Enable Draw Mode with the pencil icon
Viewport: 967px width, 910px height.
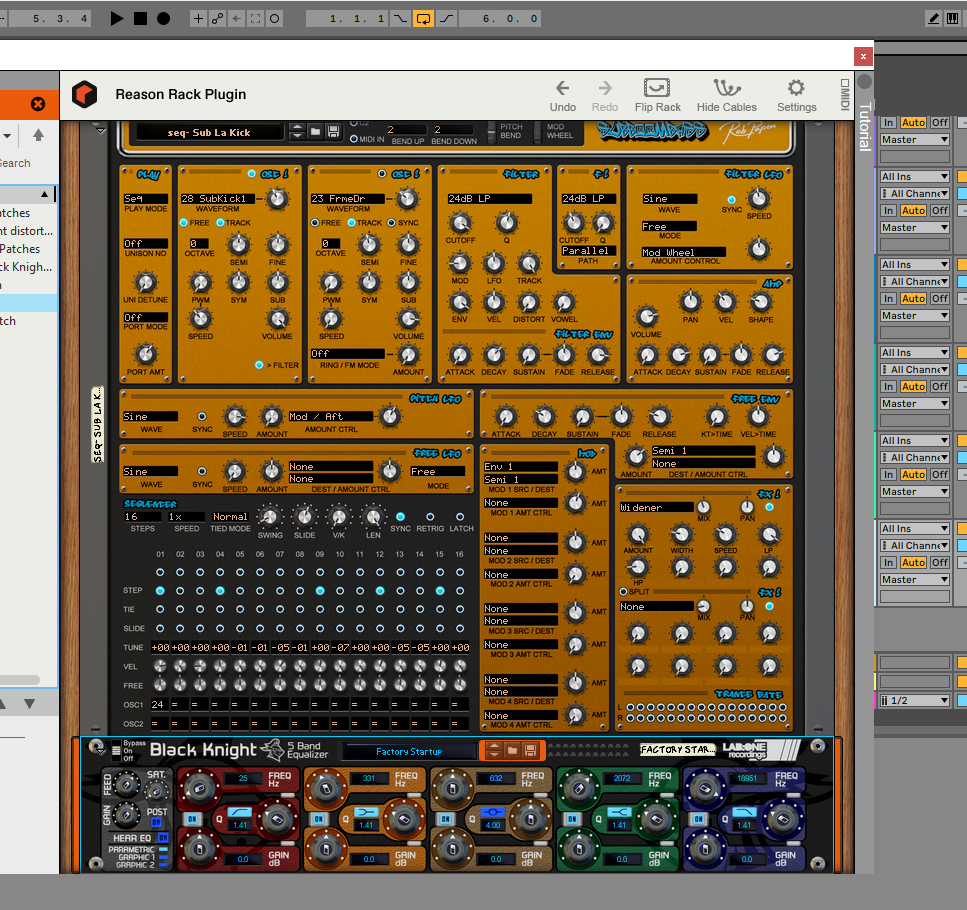[x=934, y=18]
